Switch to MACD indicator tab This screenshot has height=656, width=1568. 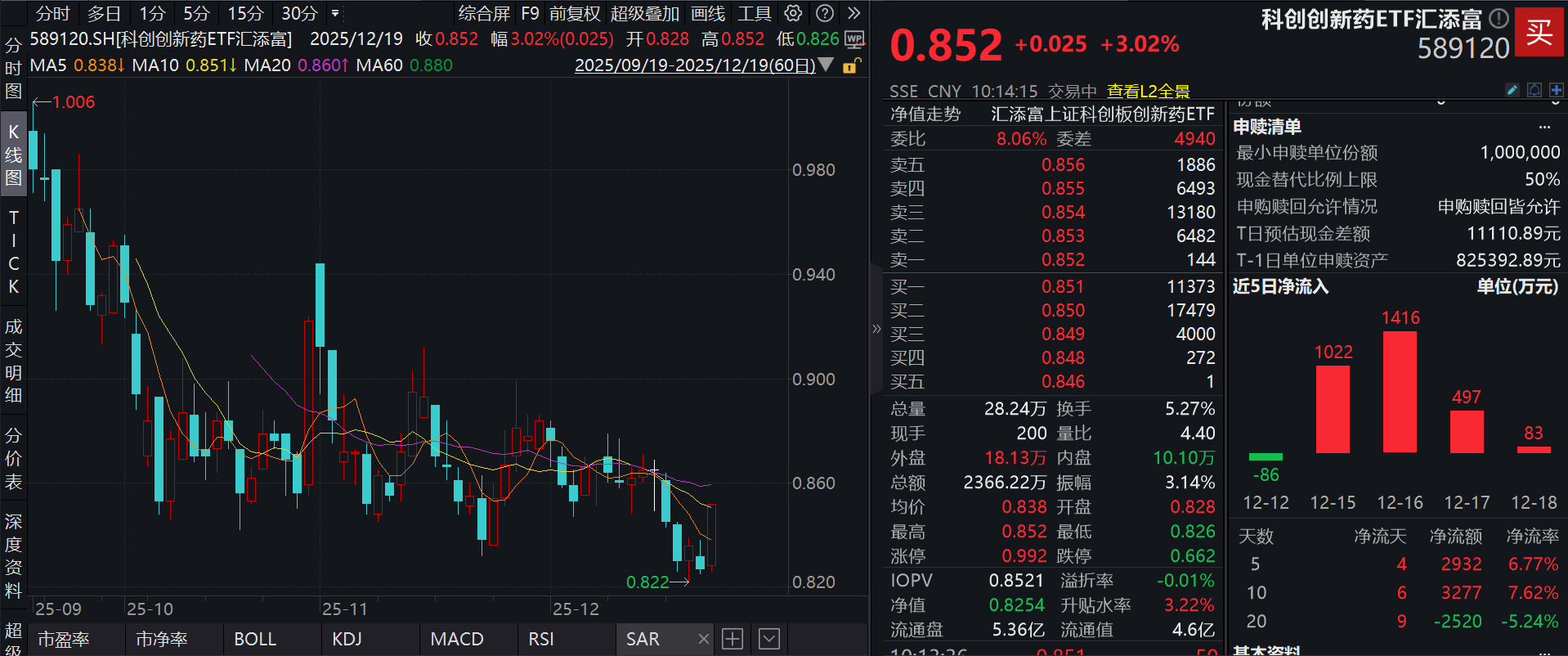click(x=457, y=639)
